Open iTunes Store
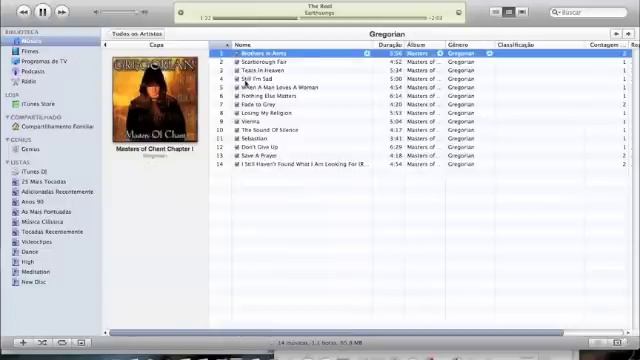 tap(38, 104)
